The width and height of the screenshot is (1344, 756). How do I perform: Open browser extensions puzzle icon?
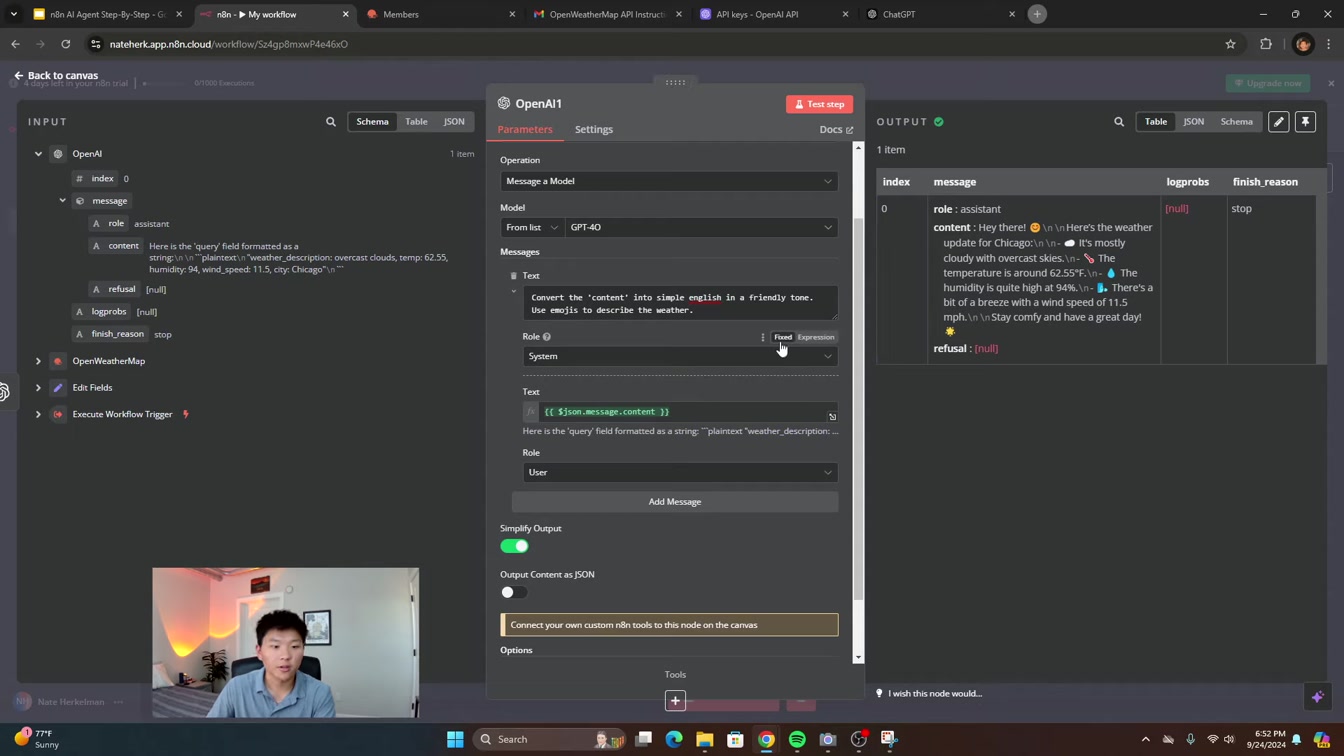(x=1266, y=44)
